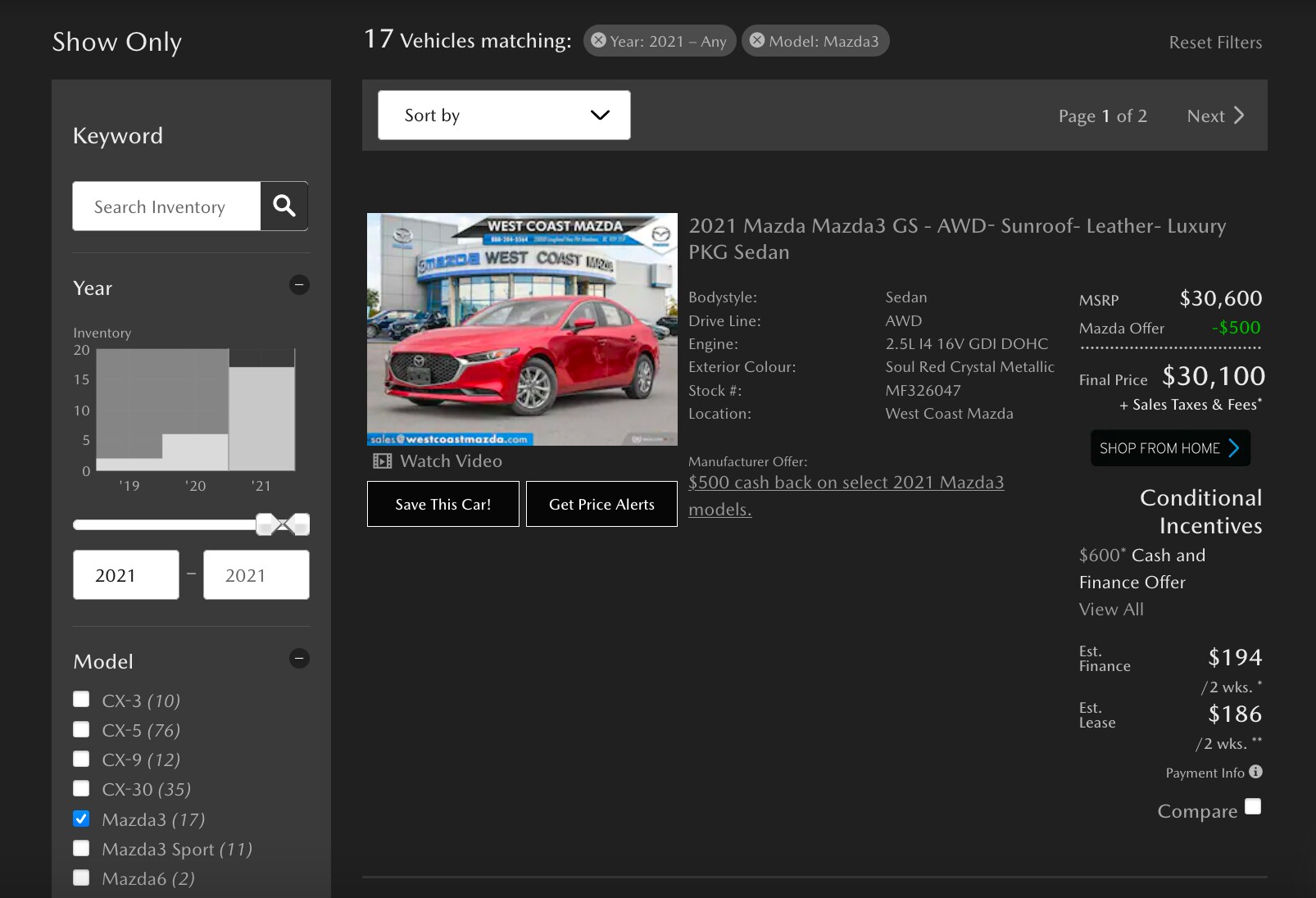This screenshot has width=1316, height=898.
Task: Click the Soul Red Crystal Metallic colour text
Action: [969, 366]
